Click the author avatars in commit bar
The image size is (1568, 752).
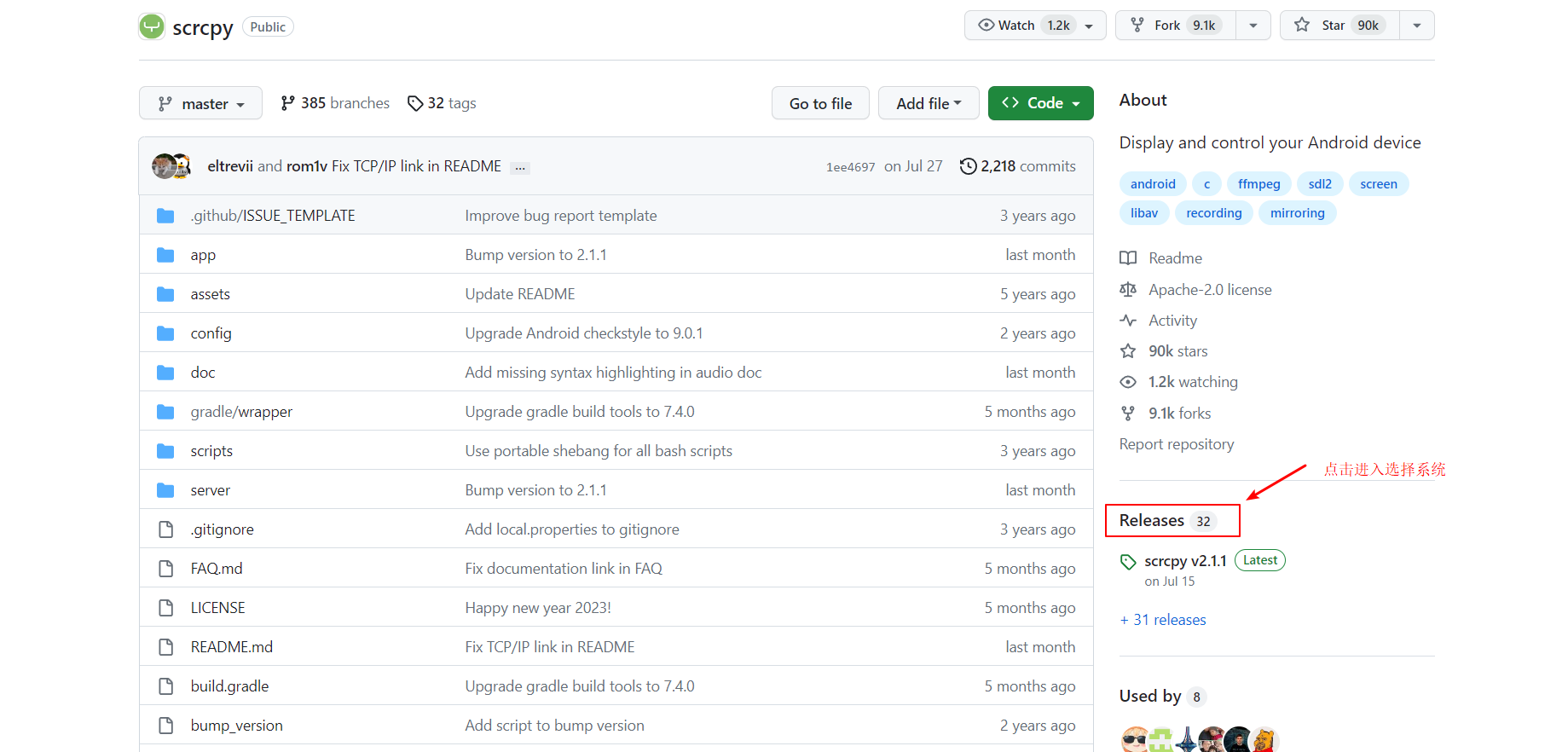pos(171,166)
